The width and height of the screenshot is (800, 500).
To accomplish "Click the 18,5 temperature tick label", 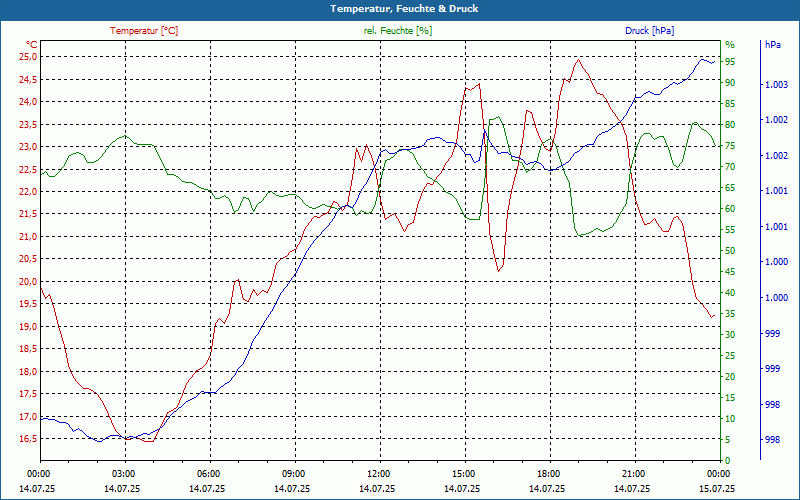I will (x=28, y=348).
